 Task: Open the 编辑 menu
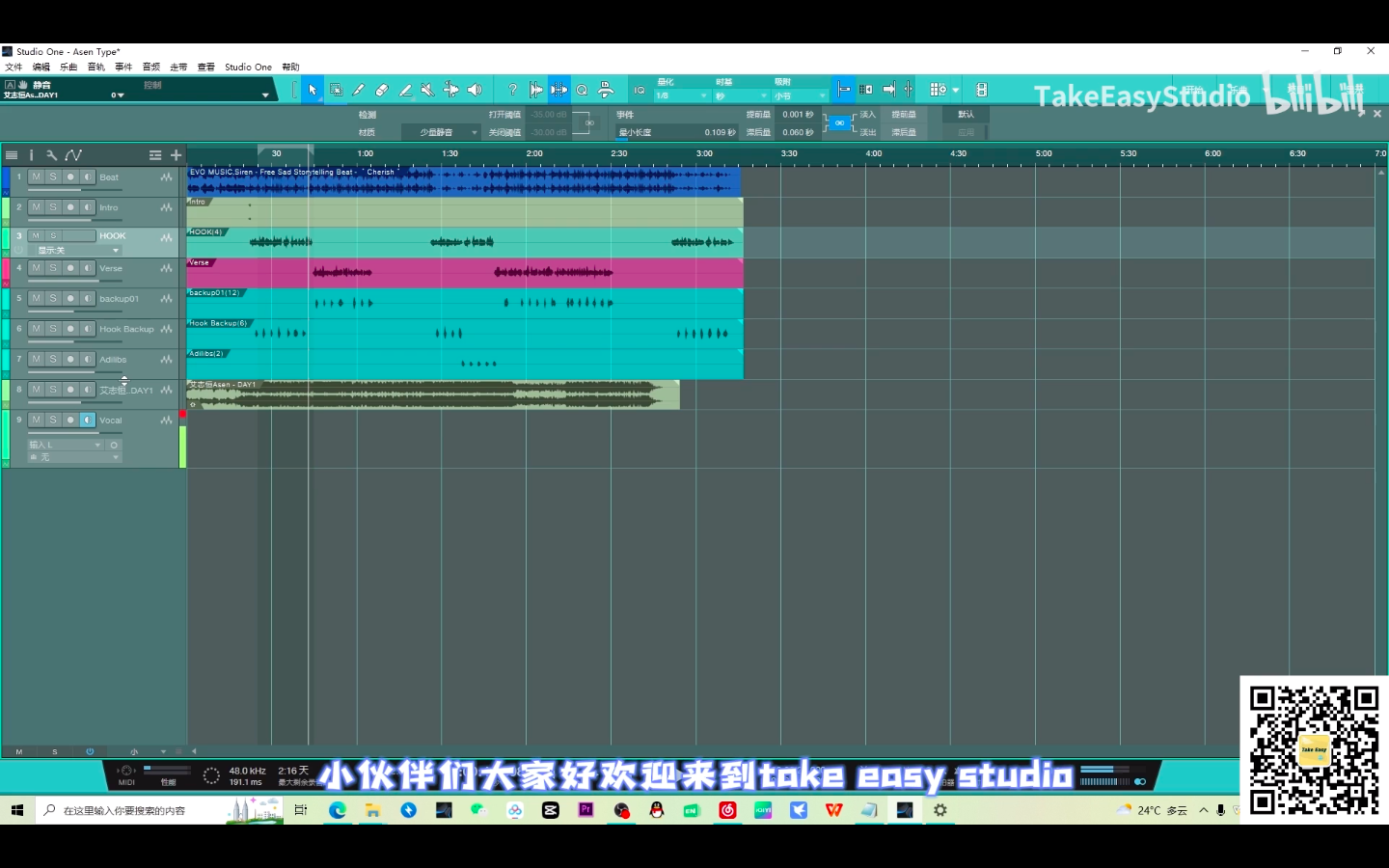[41, 68]
